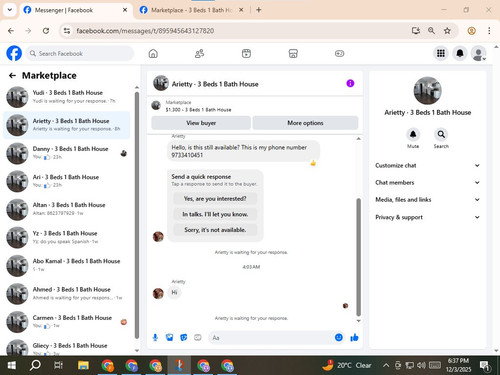This screenshot has height=375, width=500.
Task: Open the install-app icon in address bar
Action: point(415,31)
